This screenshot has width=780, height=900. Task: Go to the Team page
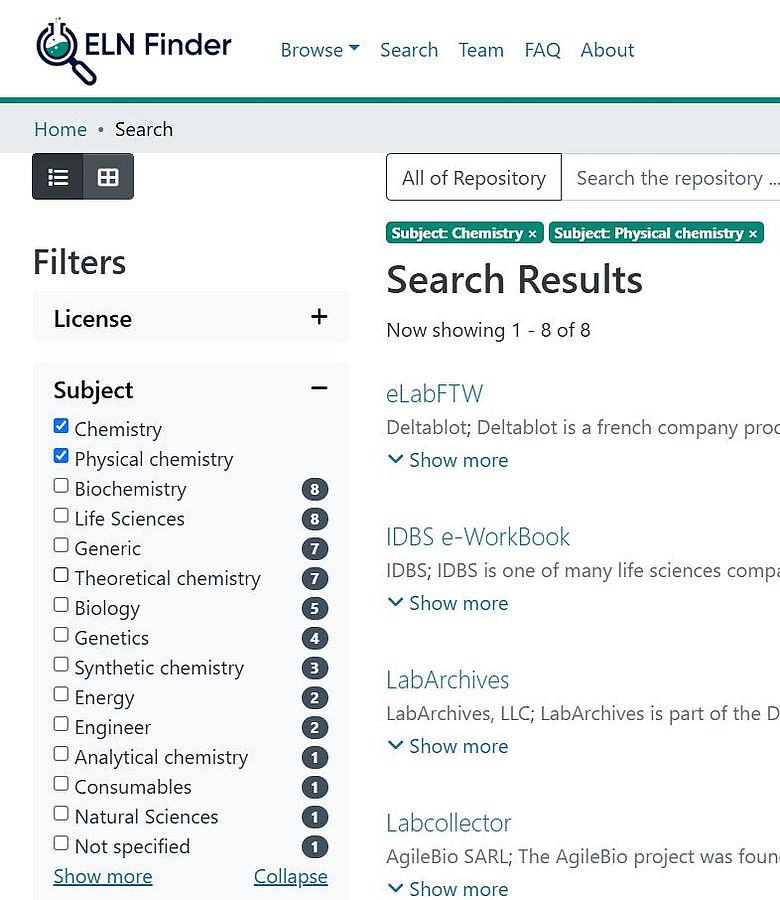click(x=480, y=50)
